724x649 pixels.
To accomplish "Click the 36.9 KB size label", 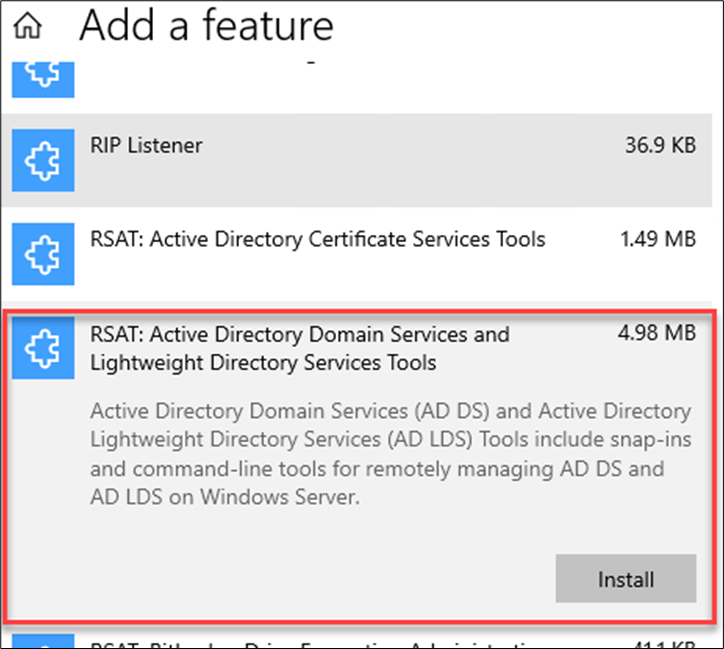I will pyautogui.click(x=660, y=145).
